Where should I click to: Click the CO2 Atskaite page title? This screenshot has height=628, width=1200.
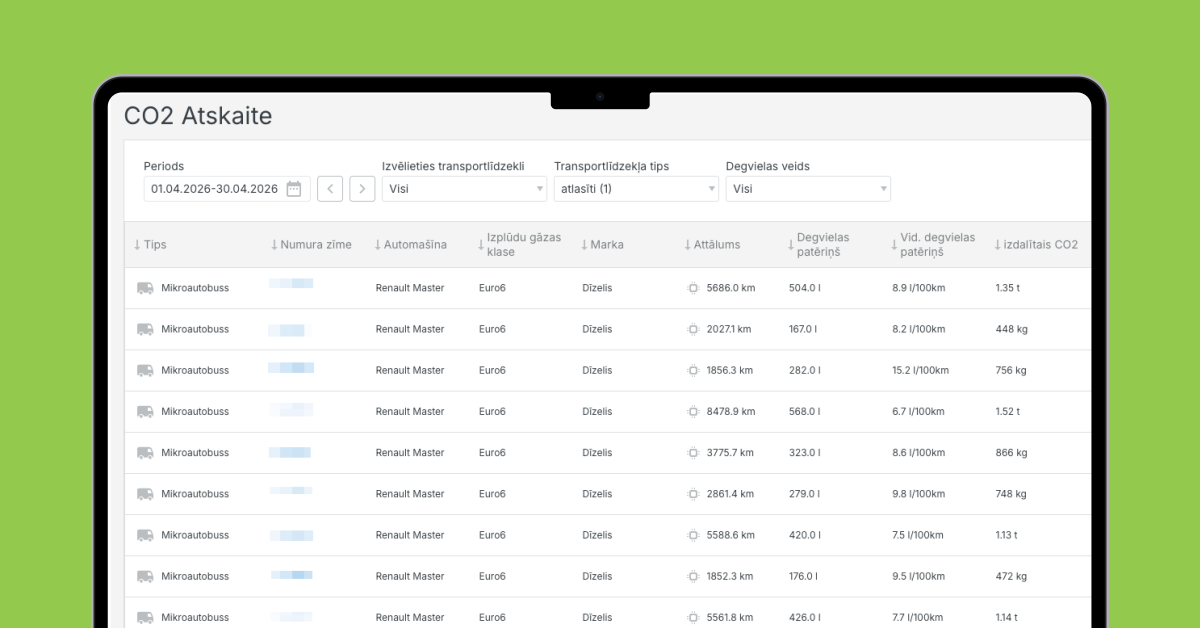pyautogui.click(x=198, y=116)
